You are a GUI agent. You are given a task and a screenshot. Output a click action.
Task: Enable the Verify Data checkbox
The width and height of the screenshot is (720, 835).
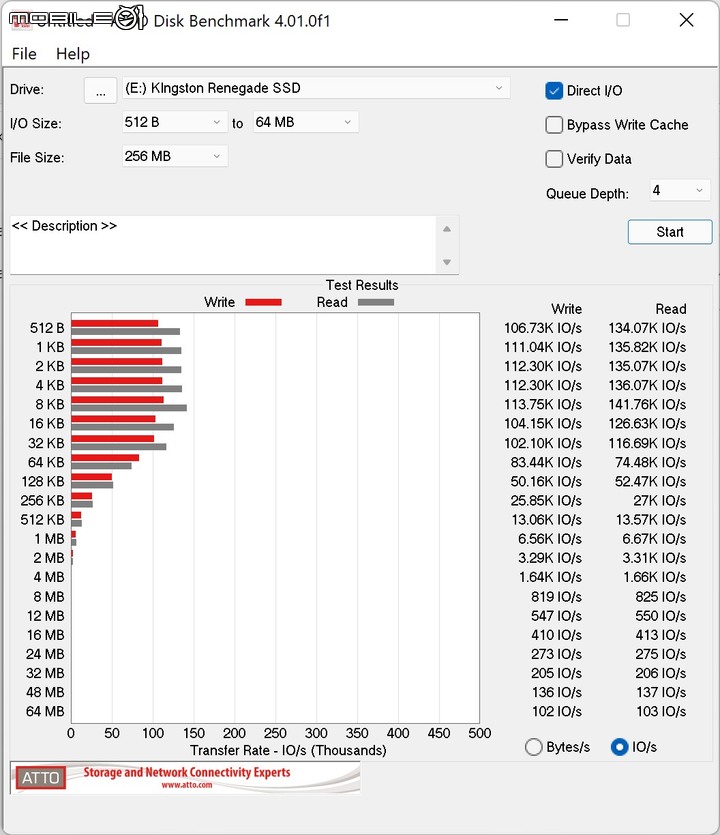[x=554, y=159]
